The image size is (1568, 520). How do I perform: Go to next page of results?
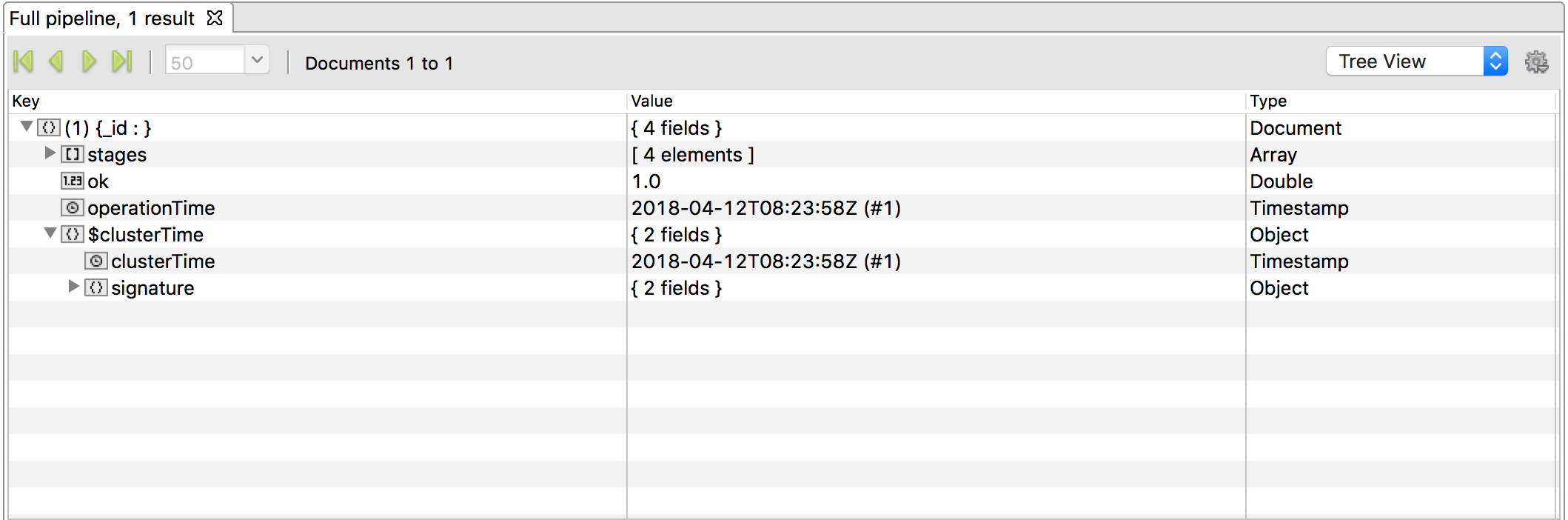point(89,61)
